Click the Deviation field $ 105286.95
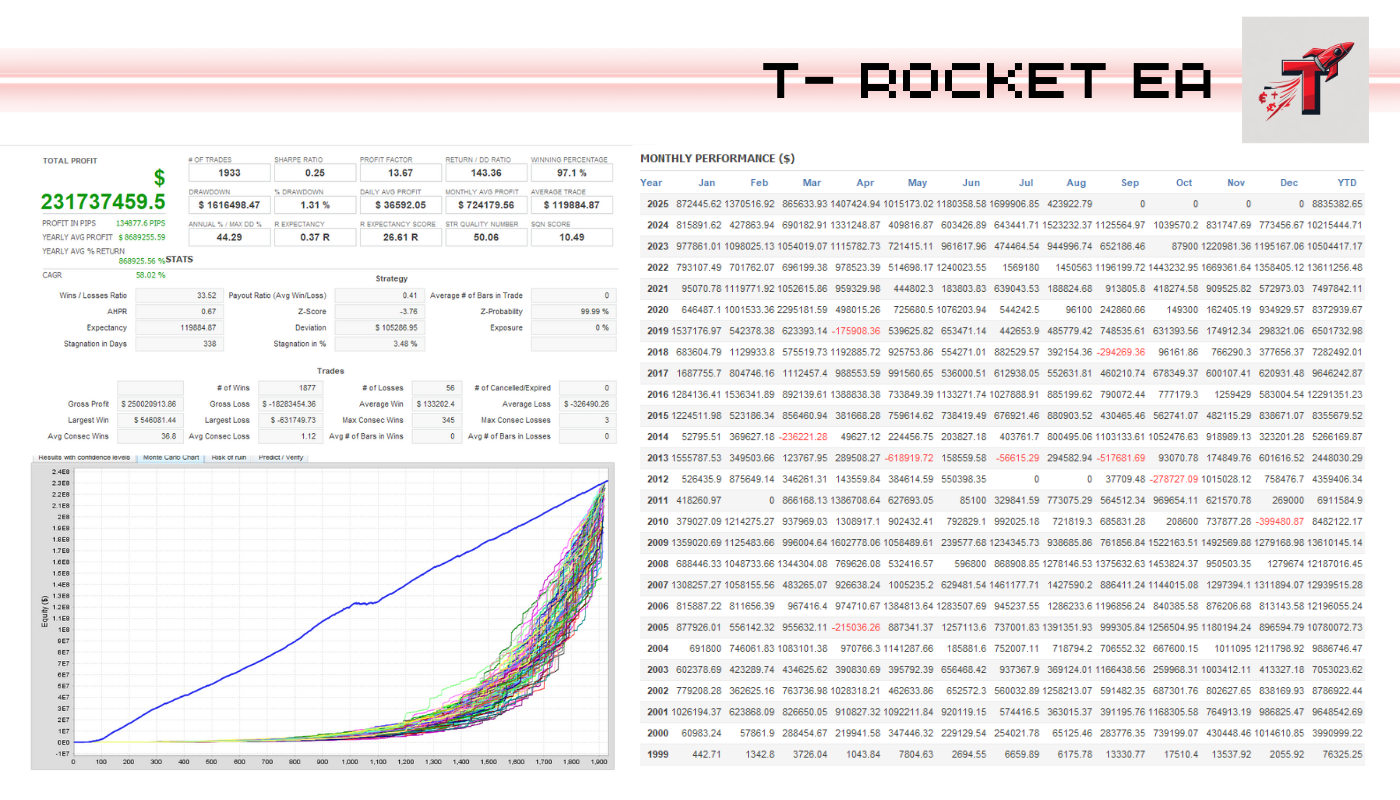Image resolution: width=1400 pixels, height=800 pixels. pyautogui.click(x=378, y=327)
